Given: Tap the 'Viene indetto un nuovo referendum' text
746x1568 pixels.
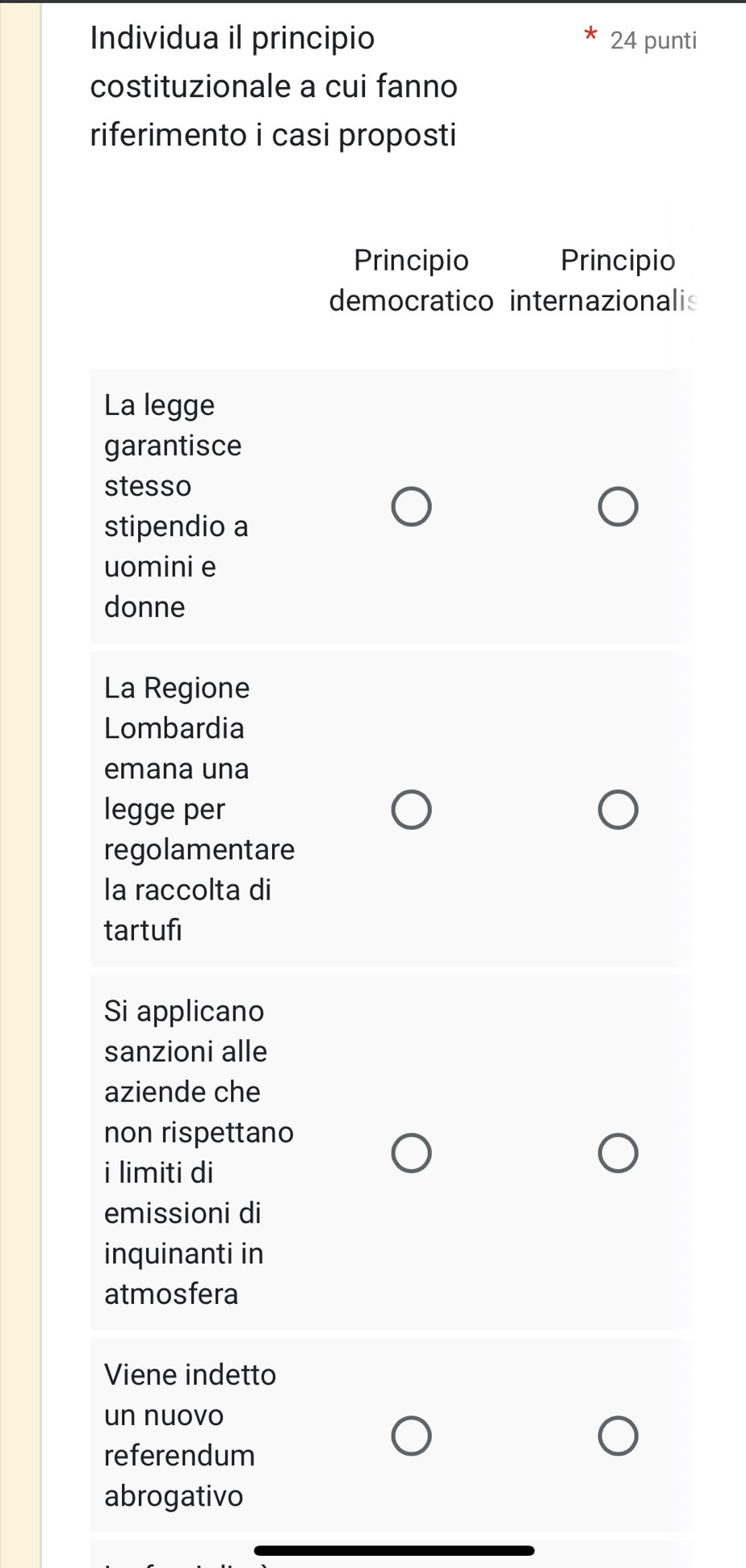Looking at the screenshot, I should 190,1435.
